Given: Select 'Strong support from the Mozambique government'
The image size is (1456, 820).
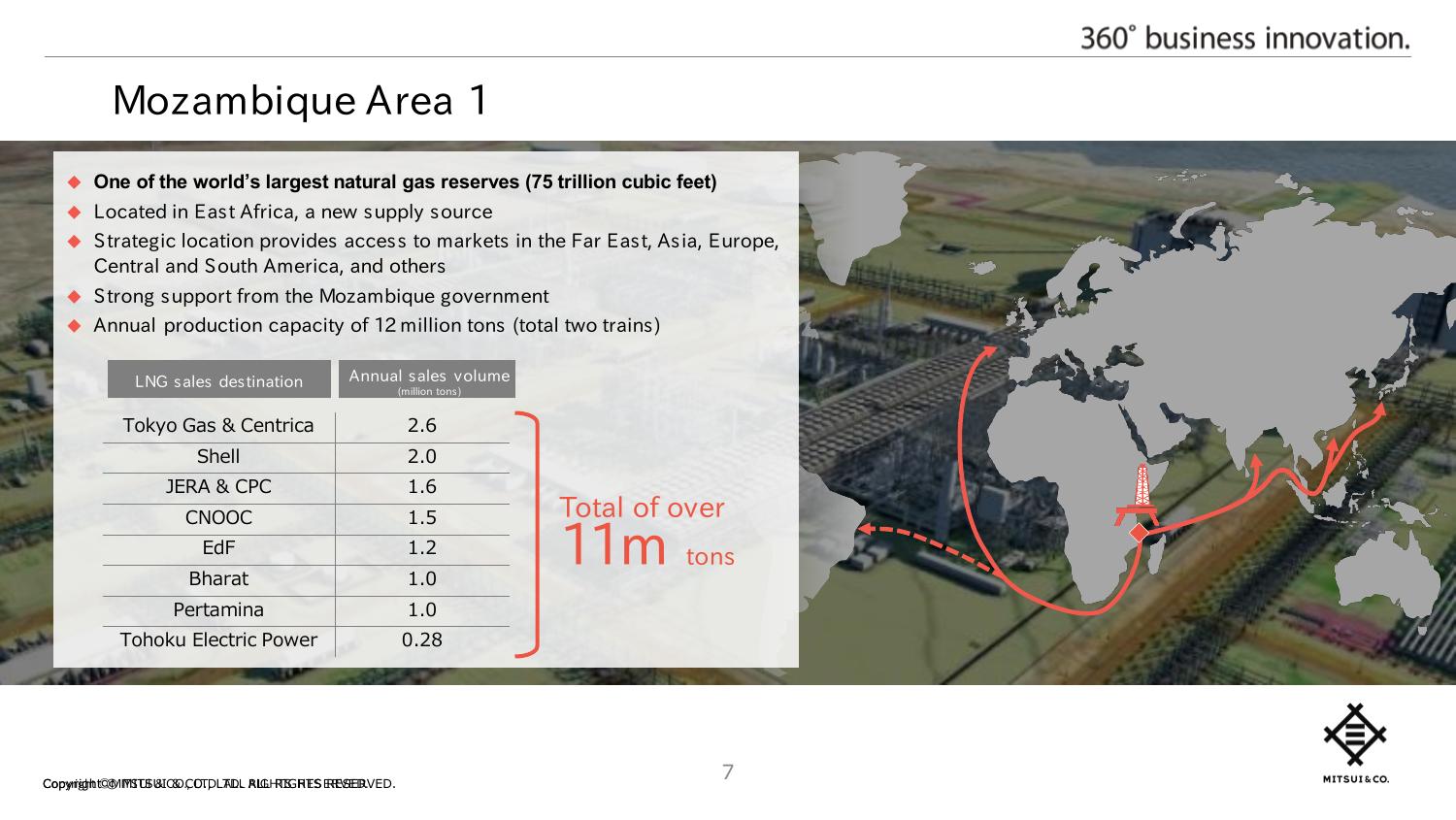Looking at the screenshot, I should [321, 296].
